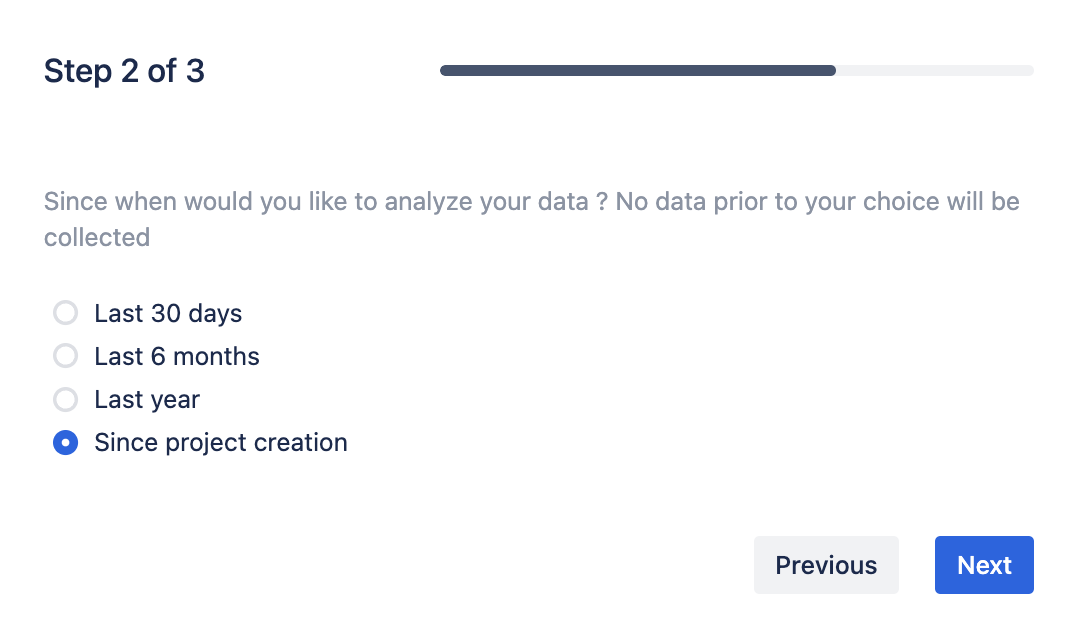The width and height of the screenshot is (1088, 642).
Task: Click the selected "Since project creation" radio
Action: tap(65, 443)
